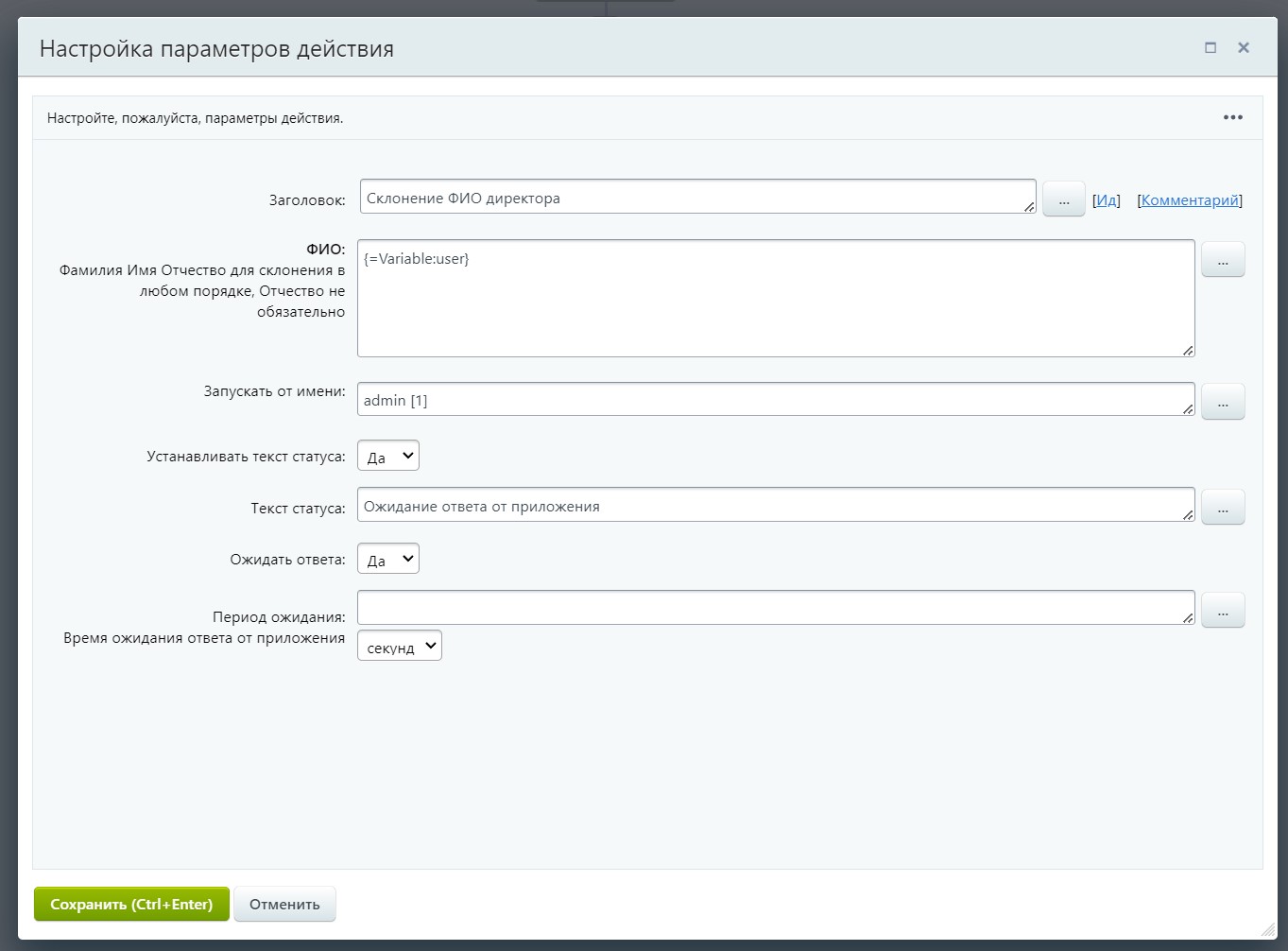Open value picker beside the ФИО field
This screenshot has width=1288, height=951.
coord(1222,260)
